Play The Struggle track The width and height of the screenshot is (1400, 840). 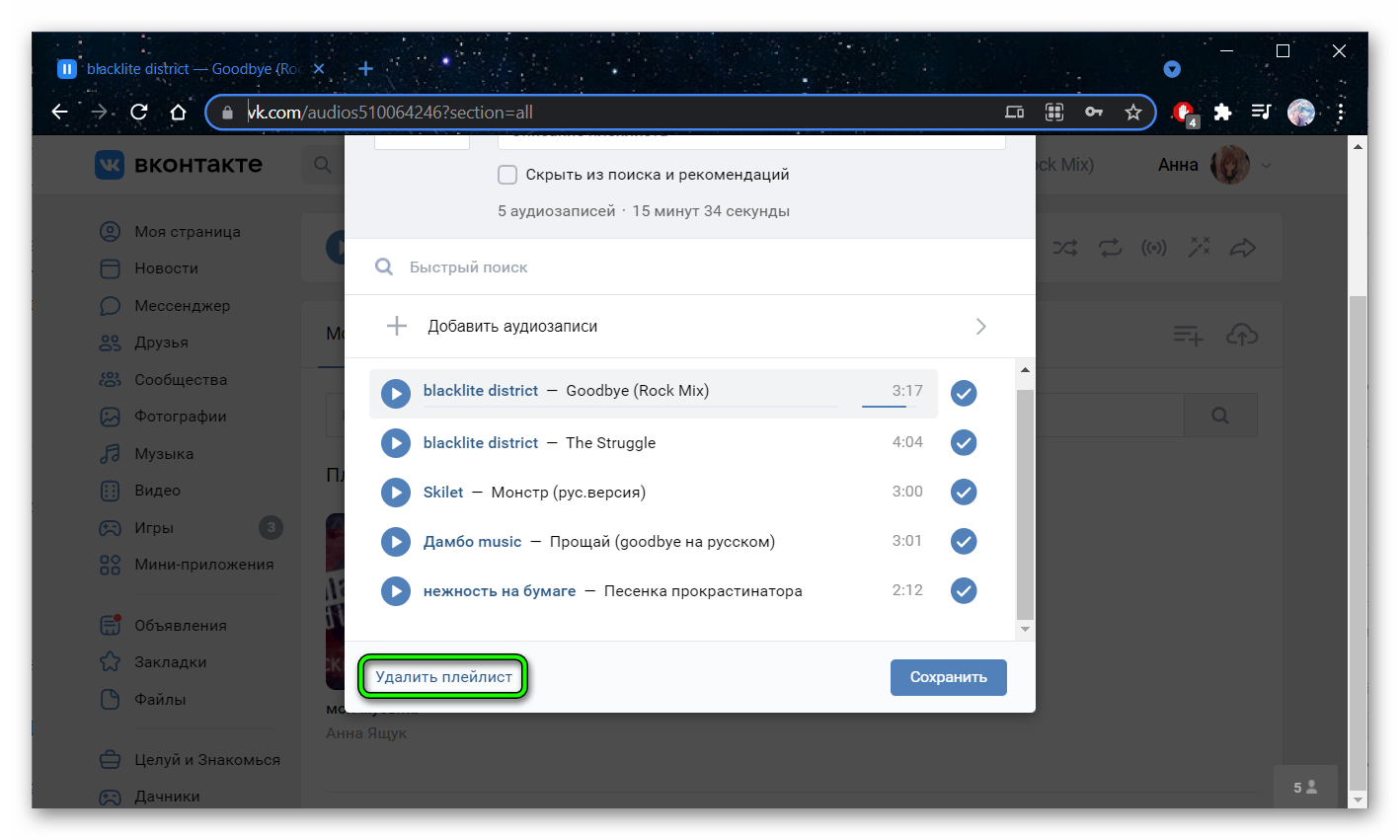coord(396,443)
